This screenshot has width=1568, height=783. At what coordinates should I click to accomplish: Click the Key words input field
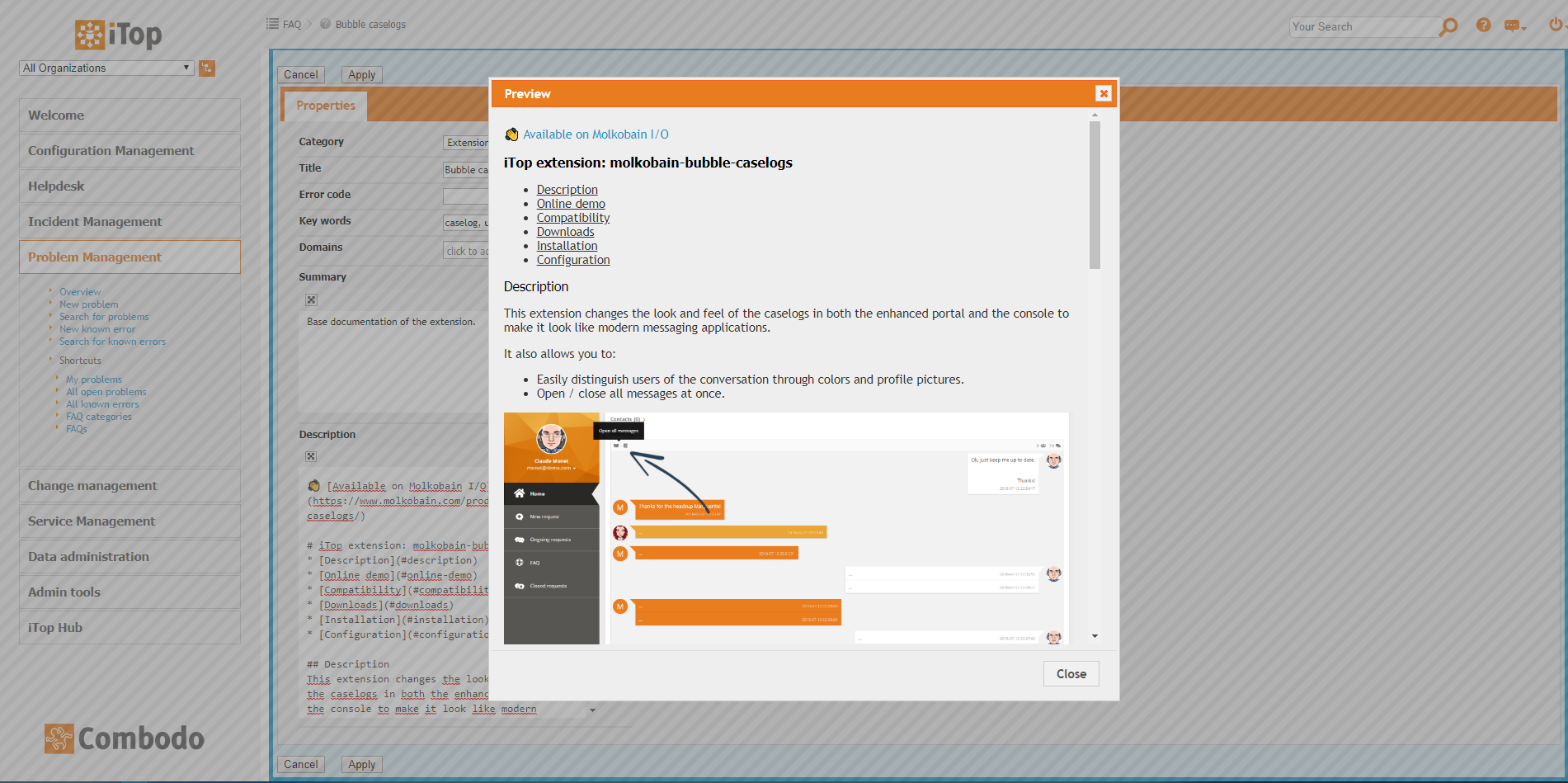tap(466, 223)
